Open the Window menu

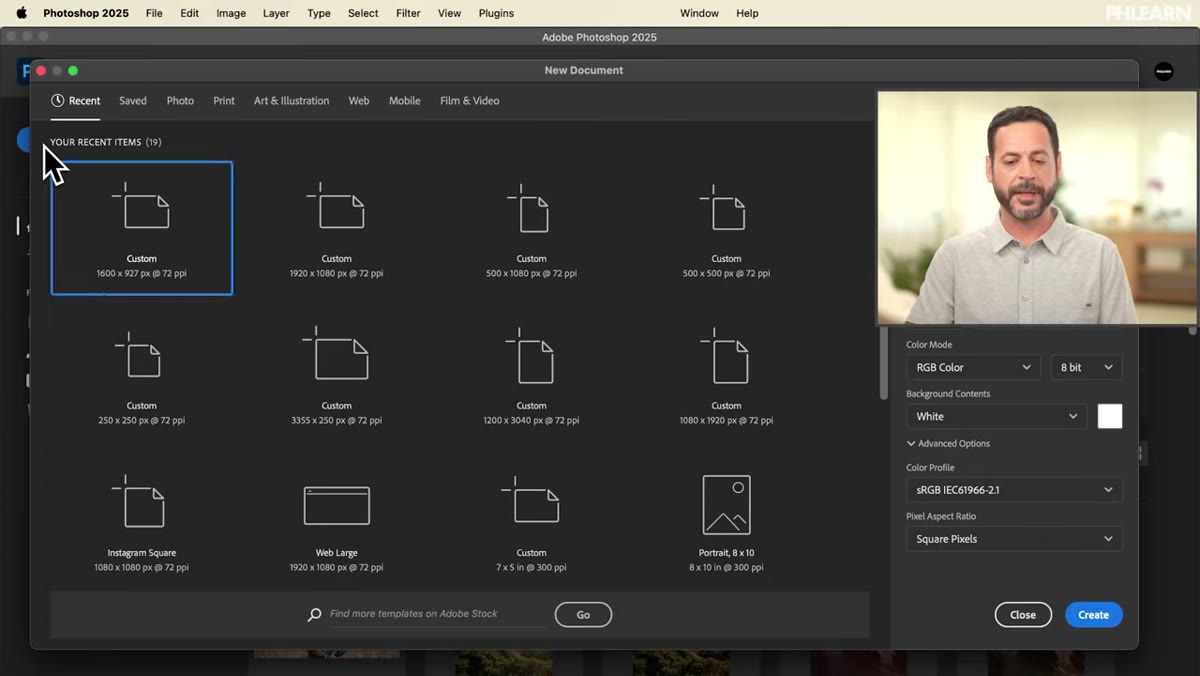[x=699, y=13]
